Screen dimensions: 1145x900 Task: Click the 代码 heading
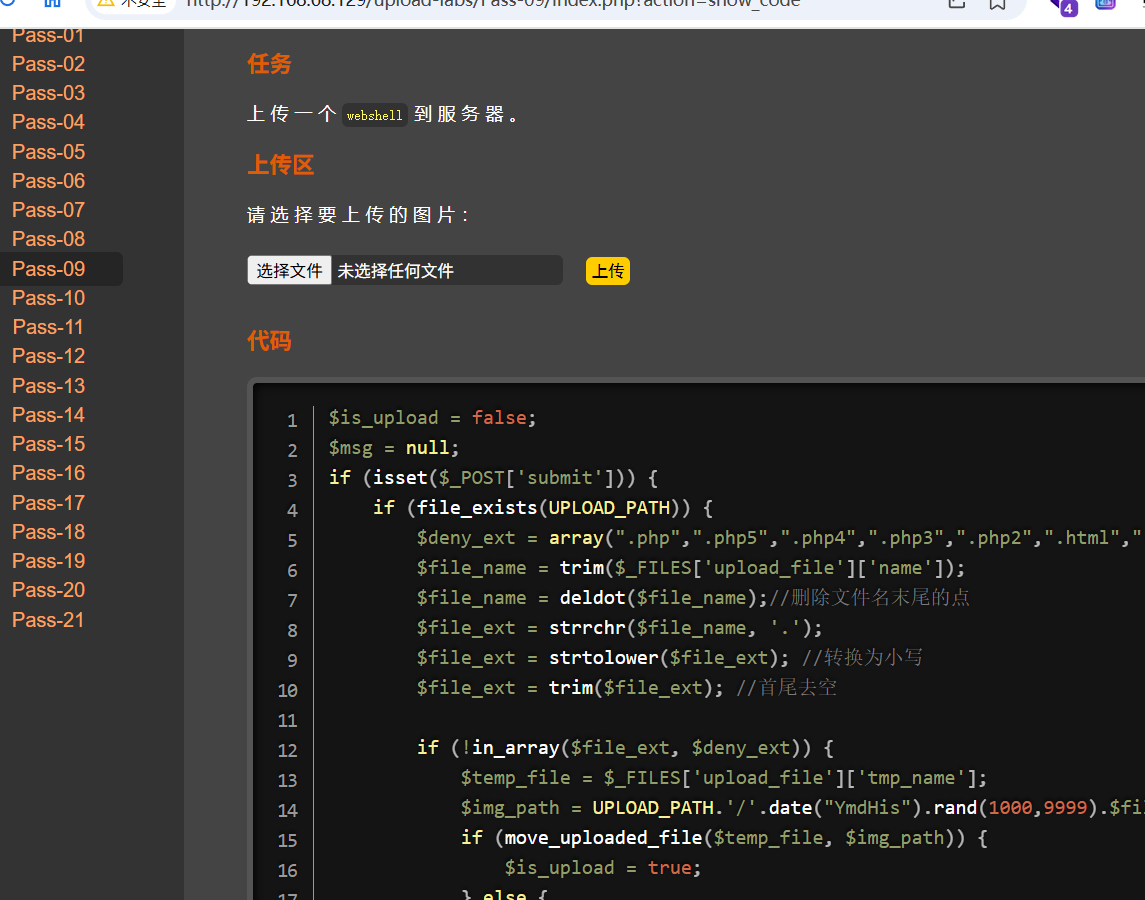(269, 340)
